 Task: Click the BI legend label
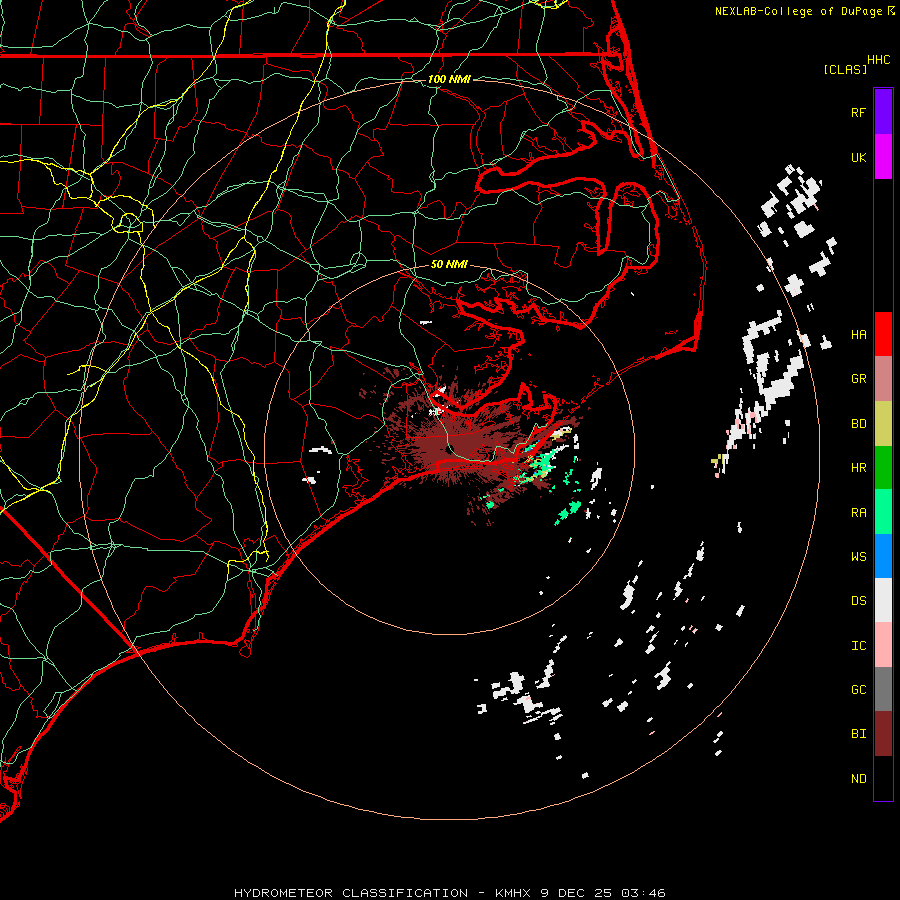tap(858, 734)
